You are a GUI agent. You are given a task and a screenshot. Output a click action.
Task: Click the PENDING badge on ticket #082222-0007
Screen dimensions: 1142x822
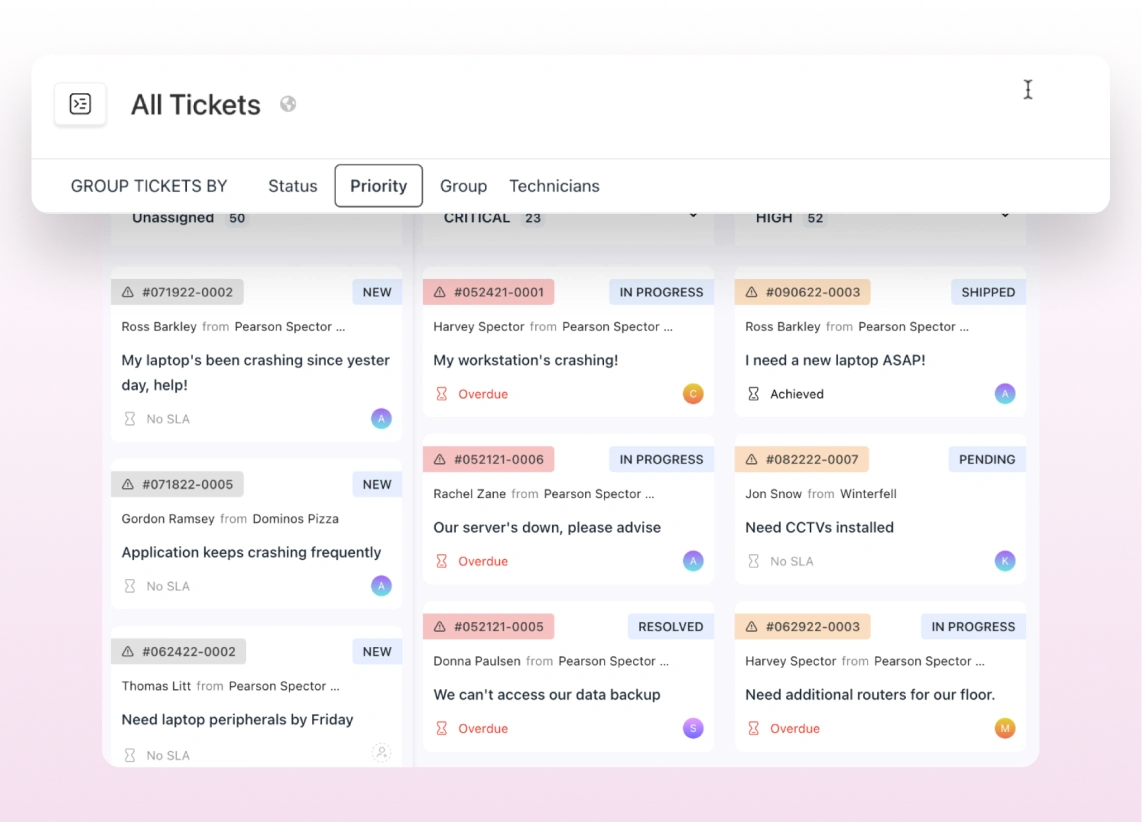click(x=986, y=459)
